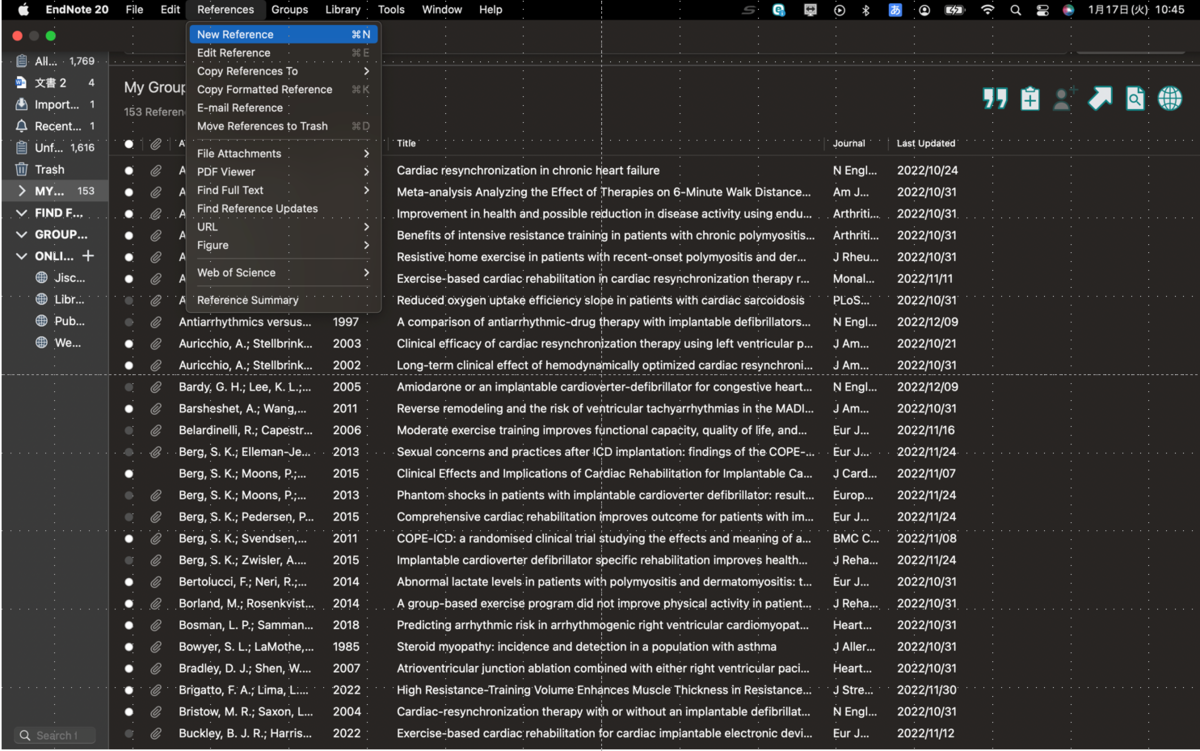Click the 2022/11/30 date for Brigatto

pyautogui.click(x=927, y=690)
